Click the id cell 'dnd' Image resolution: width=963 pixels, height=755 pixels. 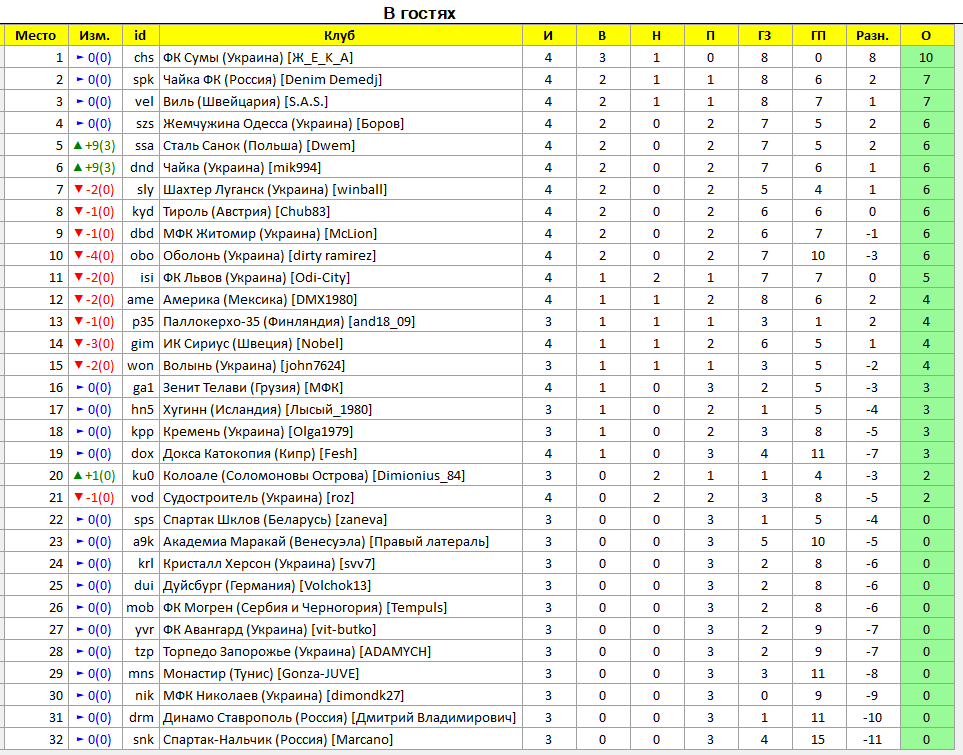point(142,168)
